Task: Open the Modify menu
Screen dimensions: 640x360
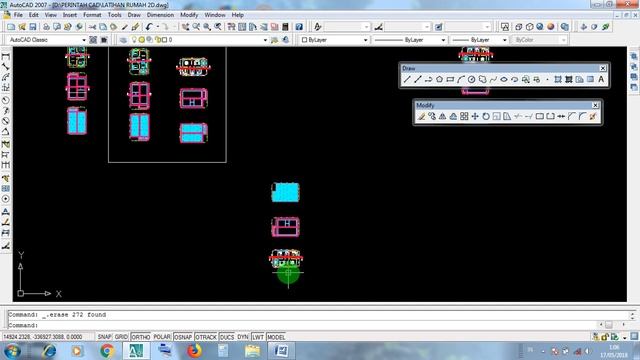Action: (x=189, y=15)
